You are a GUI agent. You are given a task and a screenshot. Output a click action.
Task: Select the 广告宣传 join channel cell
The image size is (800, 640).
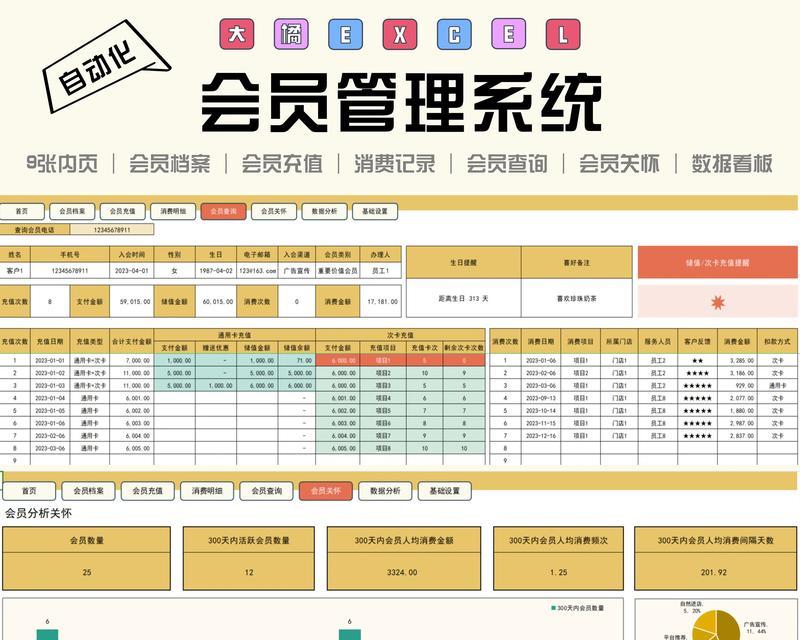[297, 270]
